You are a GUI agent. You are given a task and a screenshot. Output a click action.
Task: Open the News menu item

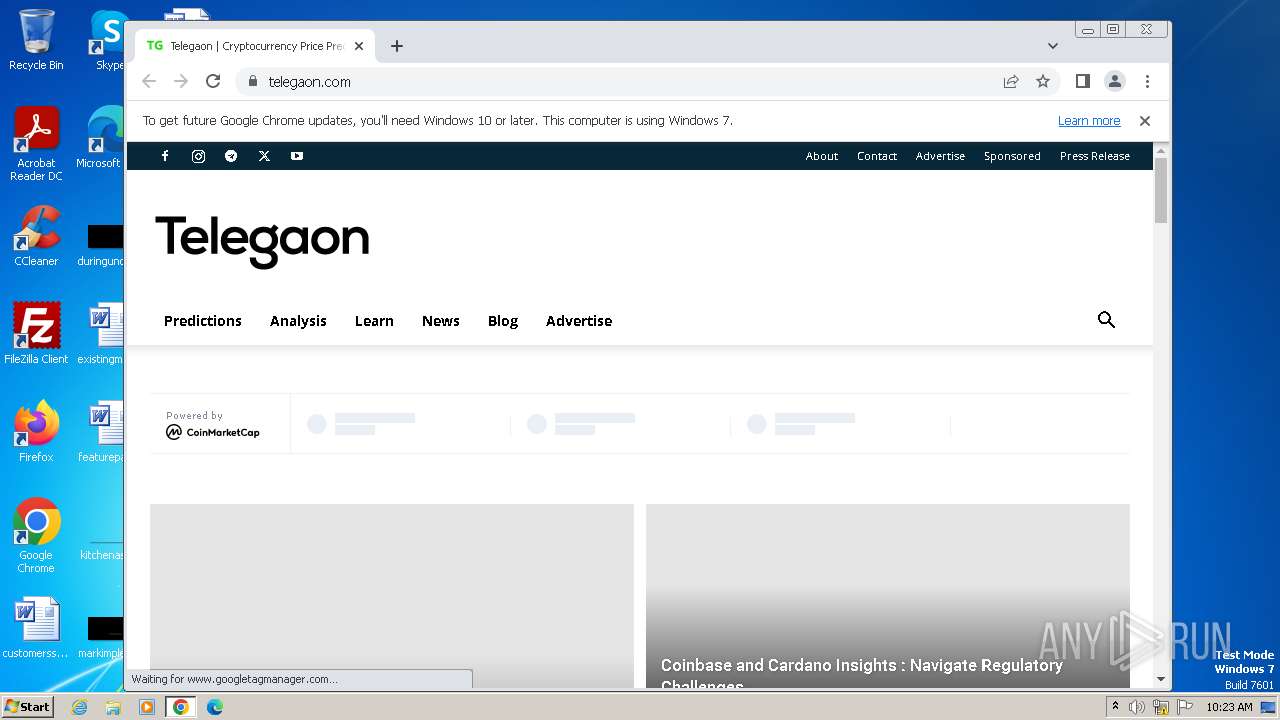pos(441,321)
